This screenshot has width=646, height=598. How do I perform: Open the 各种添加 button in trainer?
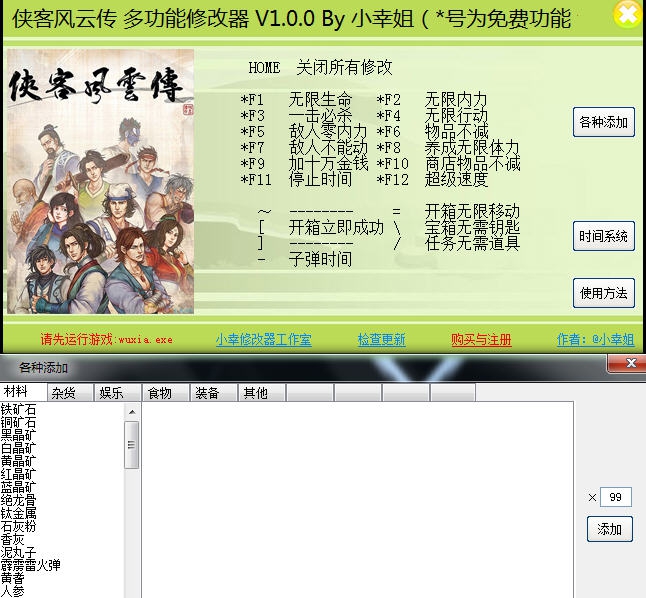tap(604, 122)
